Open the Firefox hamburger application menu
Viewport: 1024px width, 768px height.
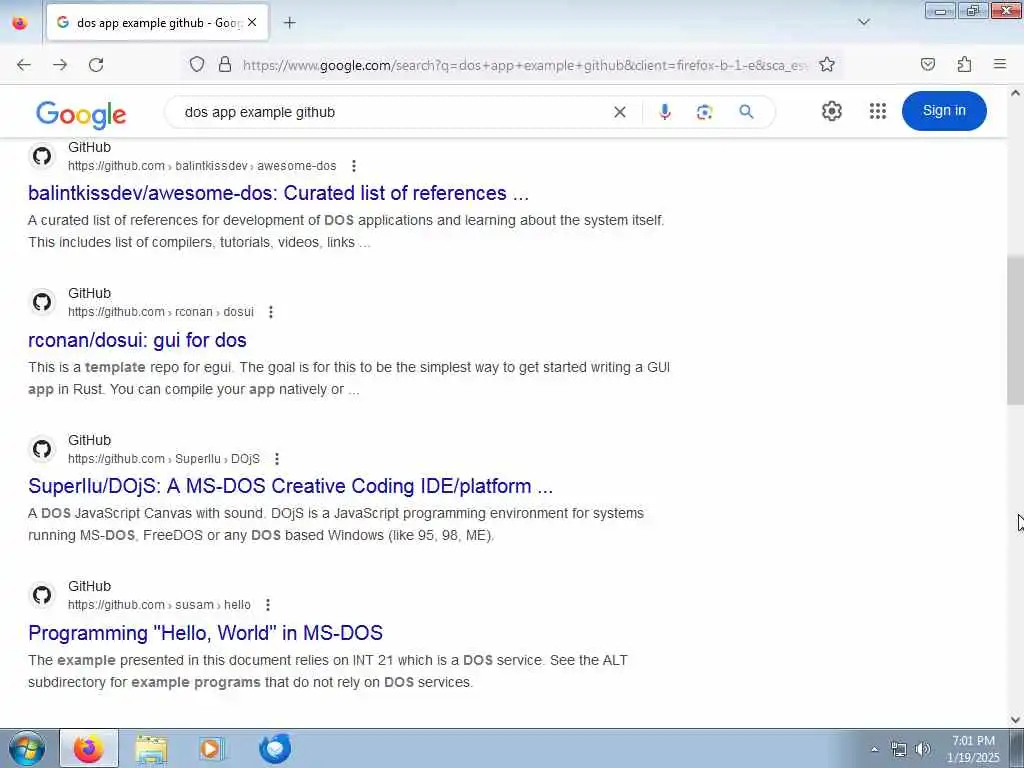pos(1000,64)
